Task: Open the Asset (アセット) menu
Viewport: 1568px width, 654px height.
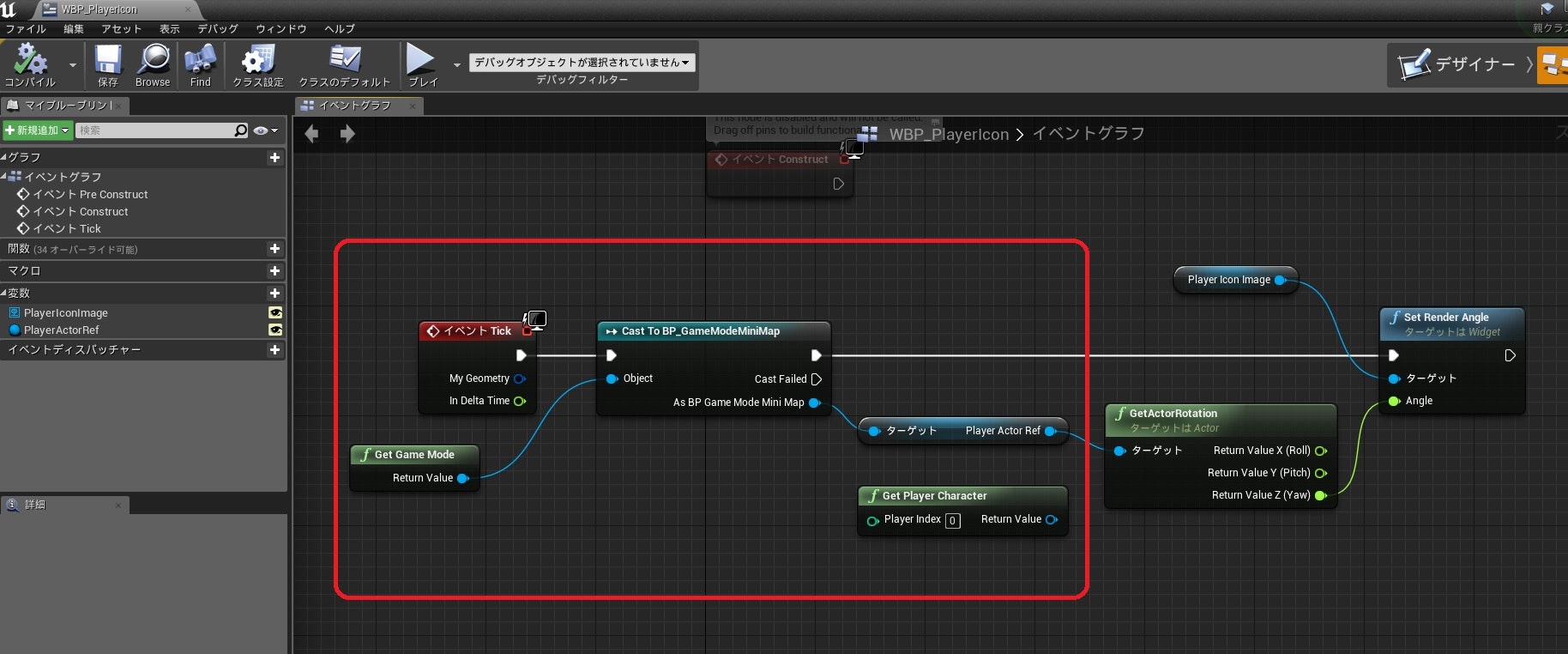Action: (x=121, y=29)
